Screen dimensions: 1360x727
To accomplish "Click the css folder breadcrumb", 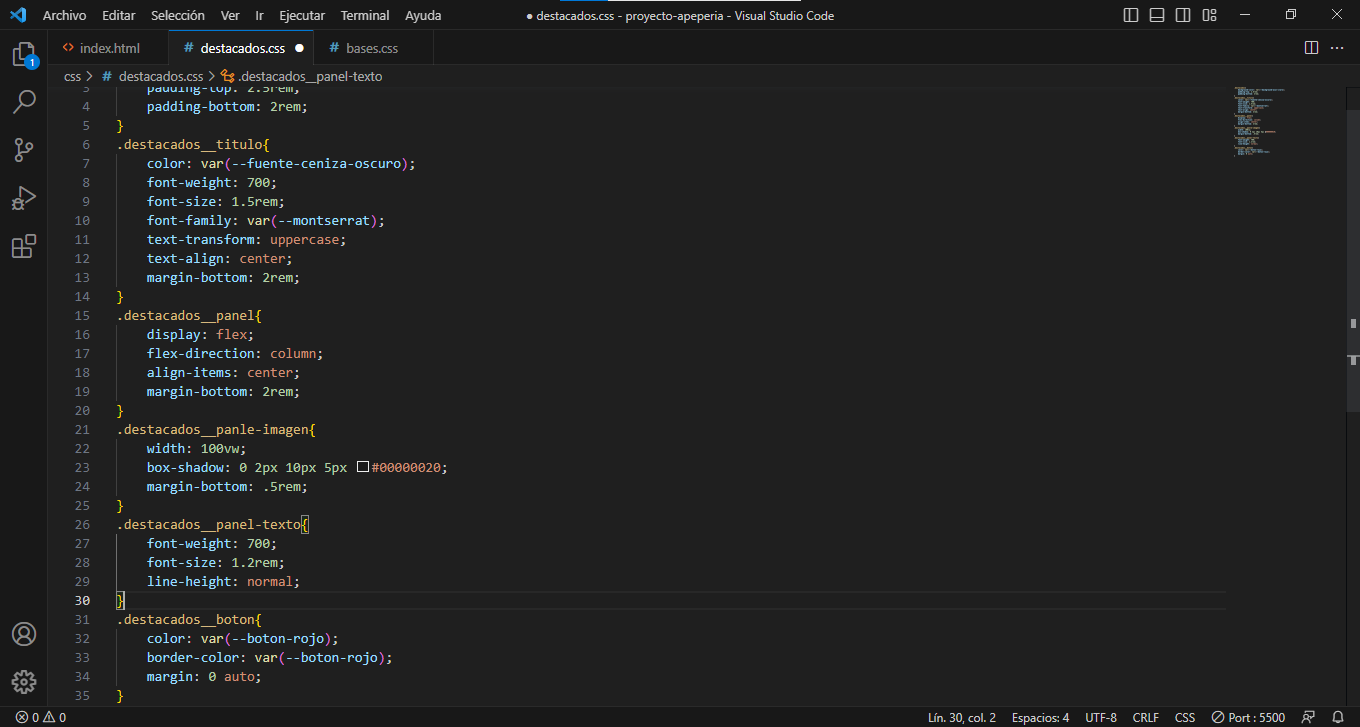I will coord(72,76).
